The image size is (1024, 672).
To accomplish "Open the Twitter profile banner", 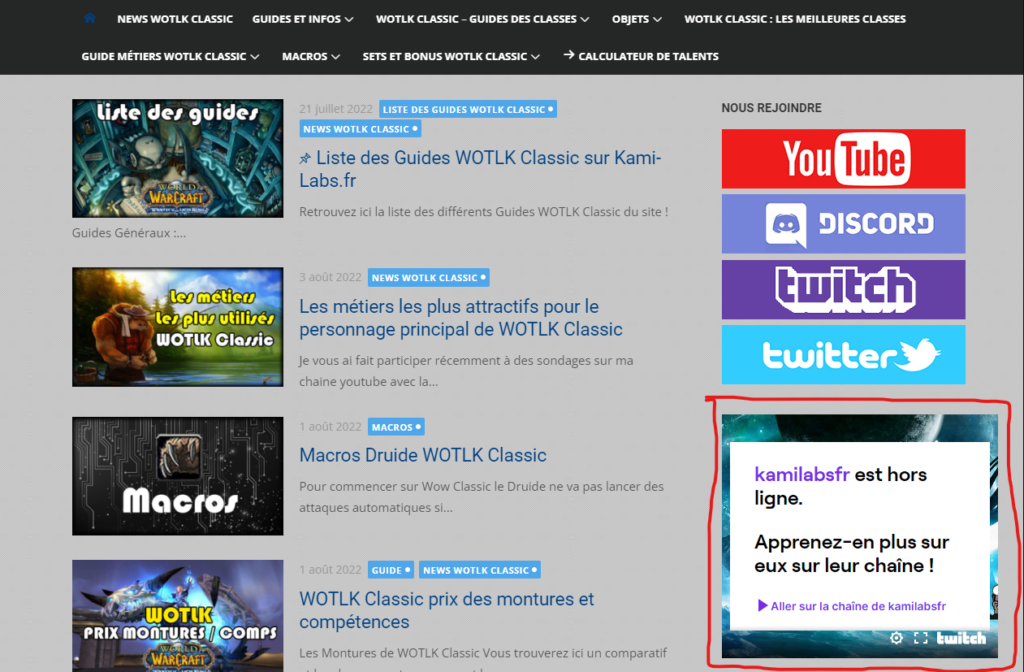I will (x=843, y=354).
